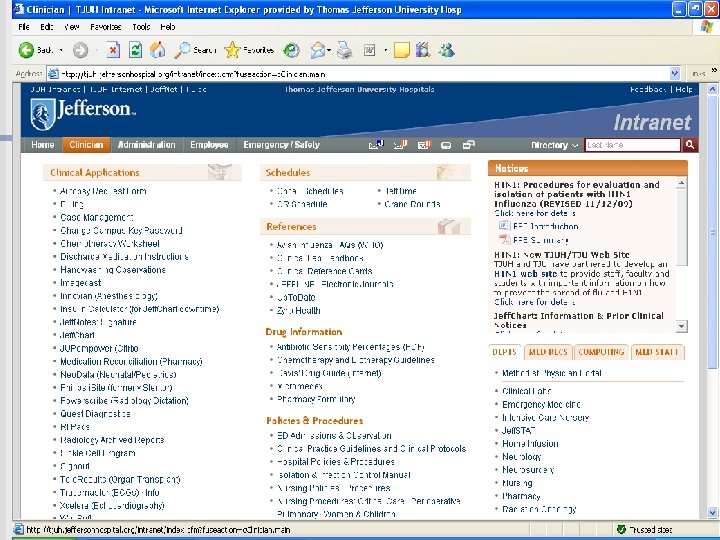Click the second intranet nav bar icon
Viewport: 720px width, 540px height.
(400, 145)
